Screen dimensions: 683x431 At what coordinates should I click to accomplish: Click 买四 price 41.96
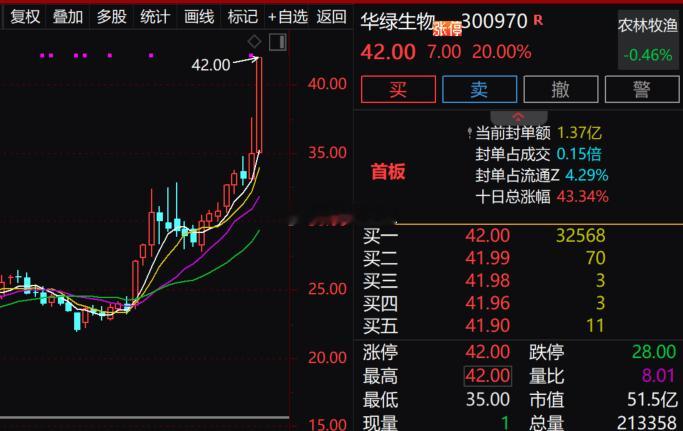[487, 303]
